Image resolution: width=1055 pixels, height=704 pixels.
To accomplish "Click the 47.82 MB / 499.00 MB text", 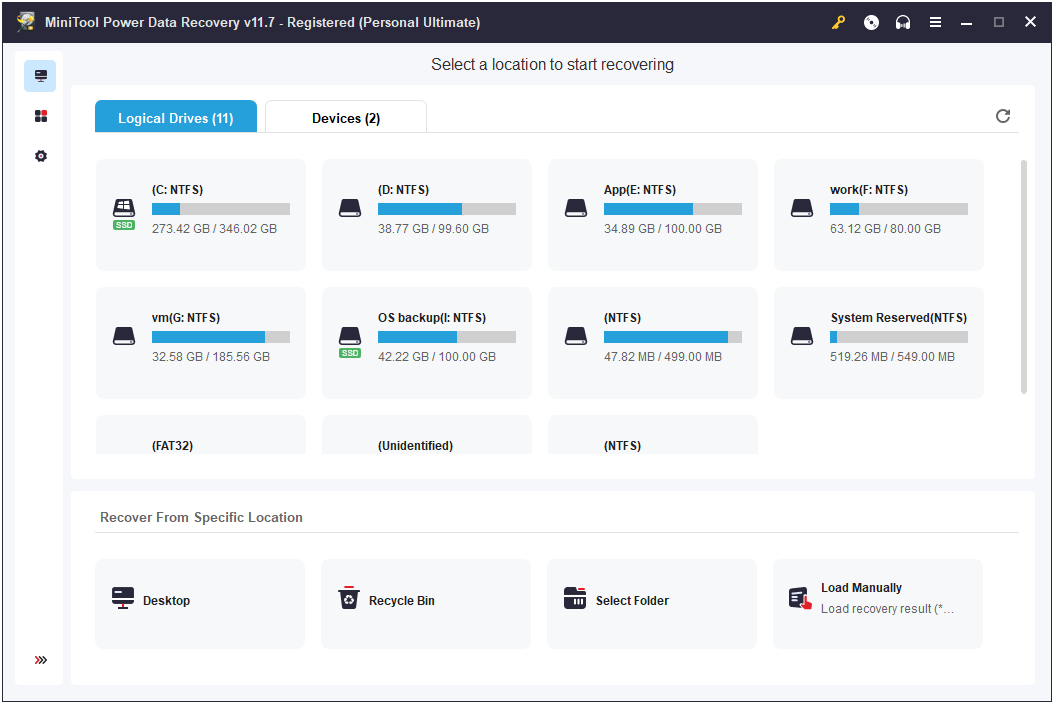I will (663, 357).
